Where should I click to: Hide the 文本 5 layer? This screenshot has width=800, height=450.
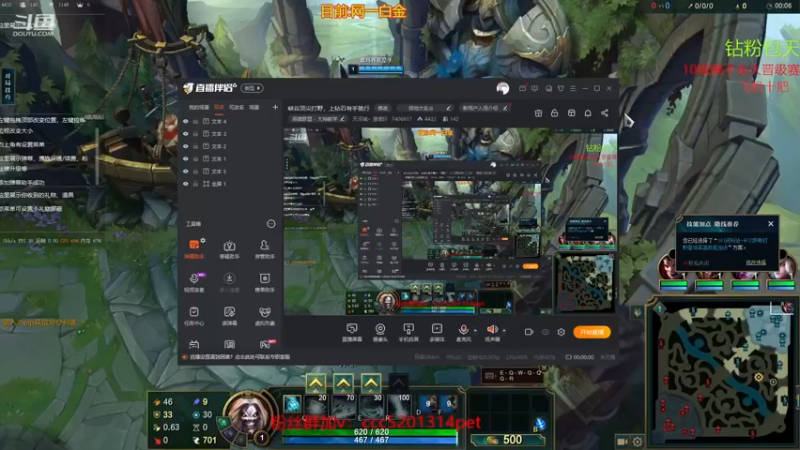(186, 171)
